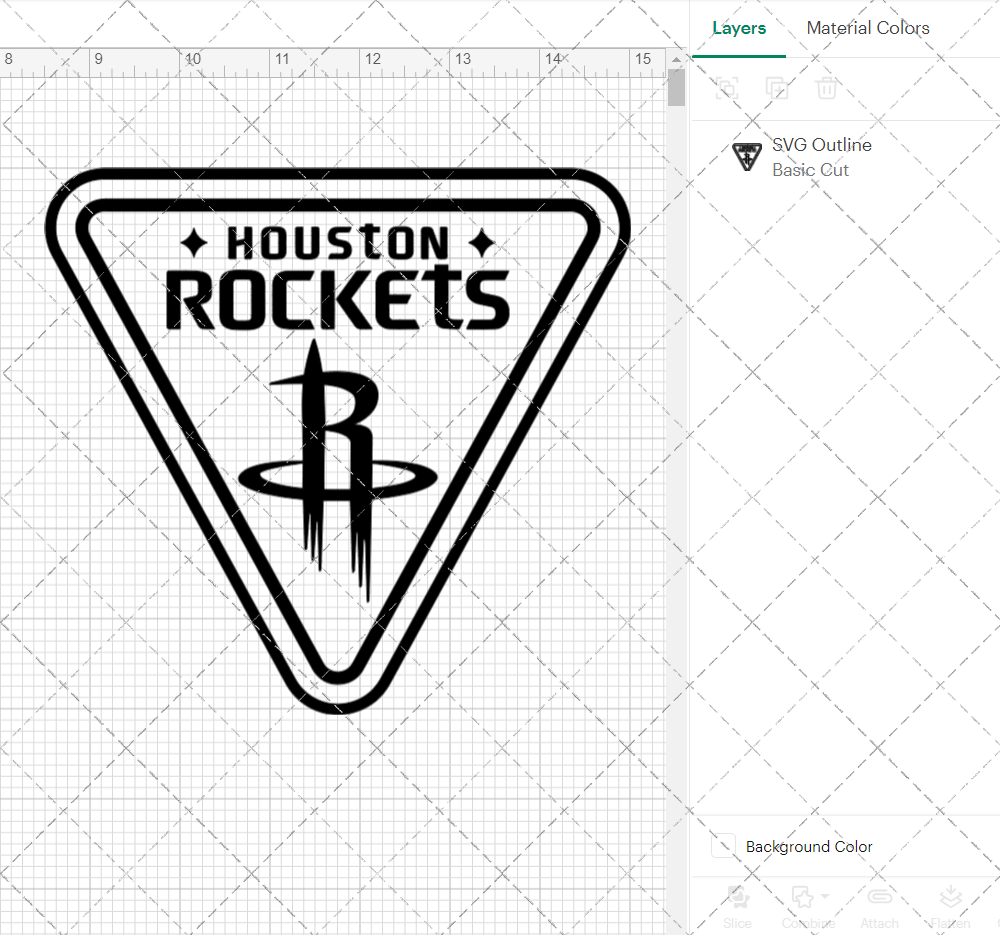Open the Material Colors tab
This screenshot has width=1000, height=935.
tap(867, 28)
